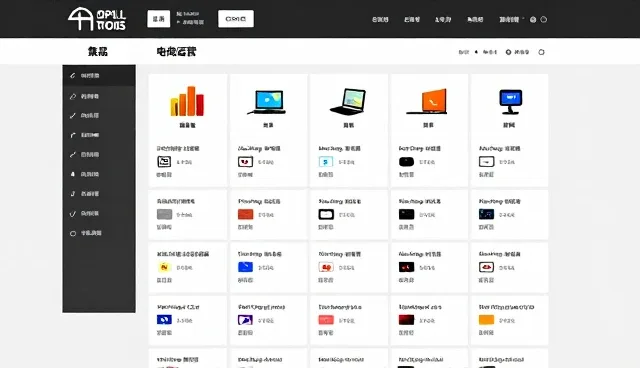Click the orange rectangle product icon
The width and height of the screenshot is (640, 368).
487,320
